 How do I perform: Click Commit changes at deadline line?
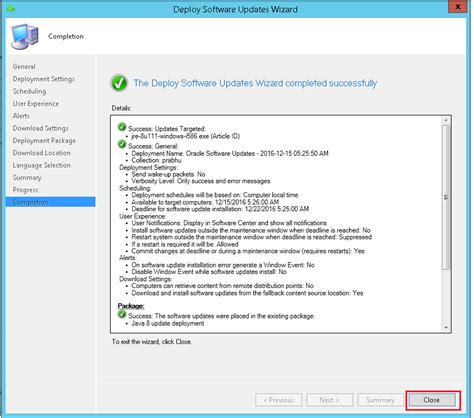[248, 251]
